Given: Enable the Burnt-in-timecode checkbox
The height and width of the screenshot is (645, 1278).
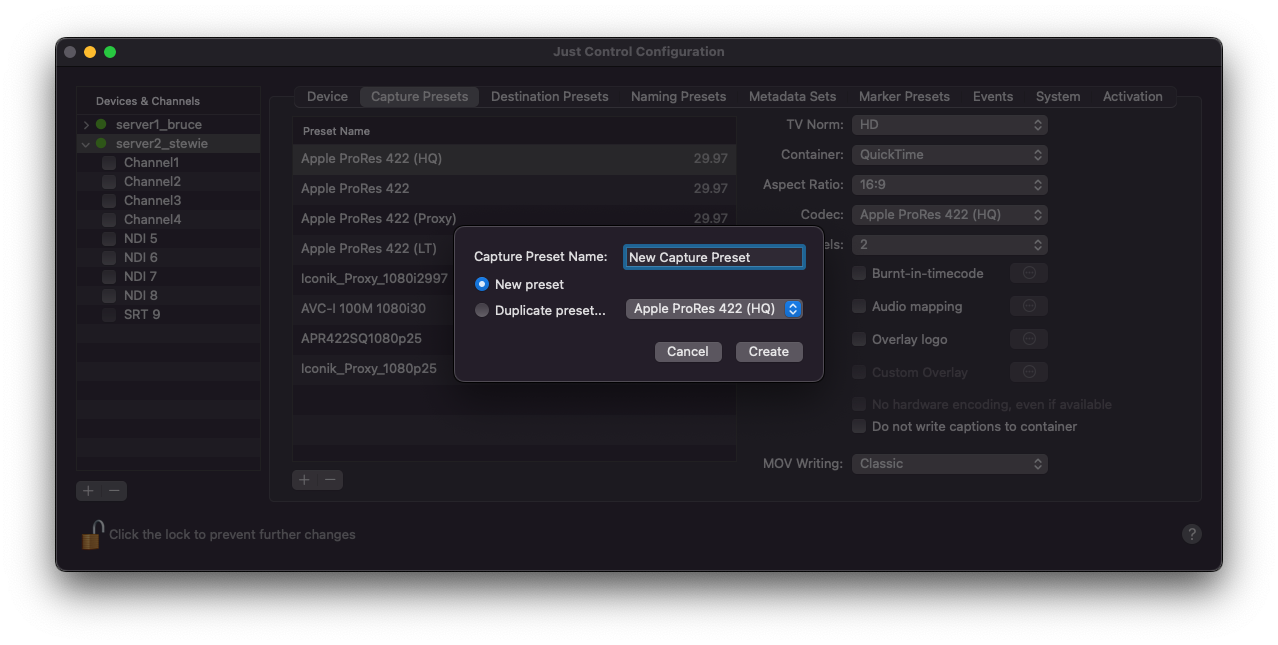Looking at the screenshot, I should tap(859, 273).
